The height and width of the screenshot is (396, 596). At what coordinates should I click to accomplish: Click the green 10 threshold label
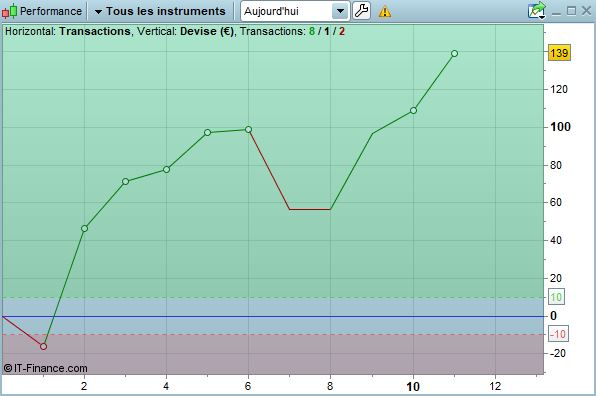click(556, 297)
